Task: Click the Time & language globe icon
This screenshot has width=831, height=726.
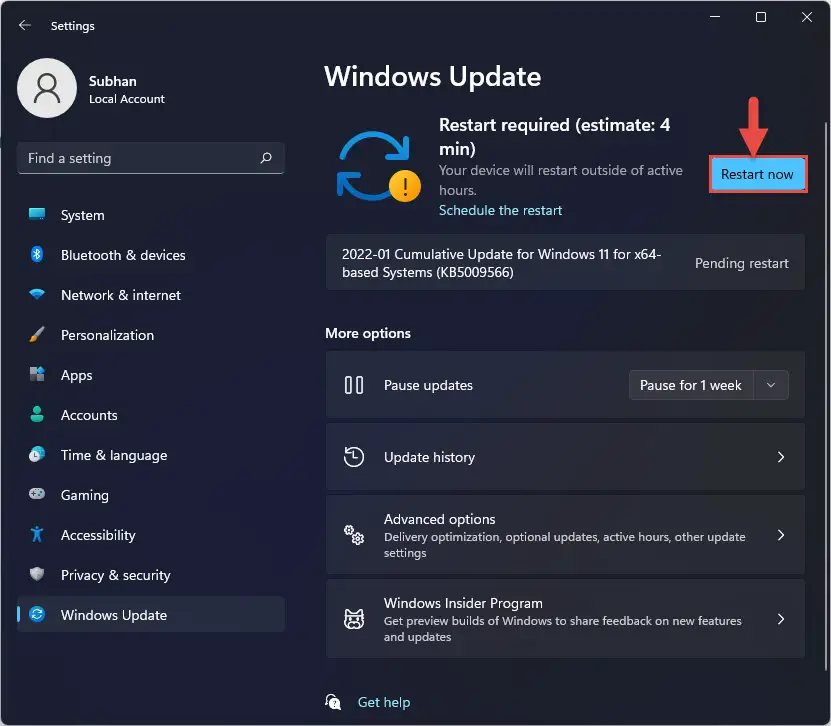Action: (37, 454)
